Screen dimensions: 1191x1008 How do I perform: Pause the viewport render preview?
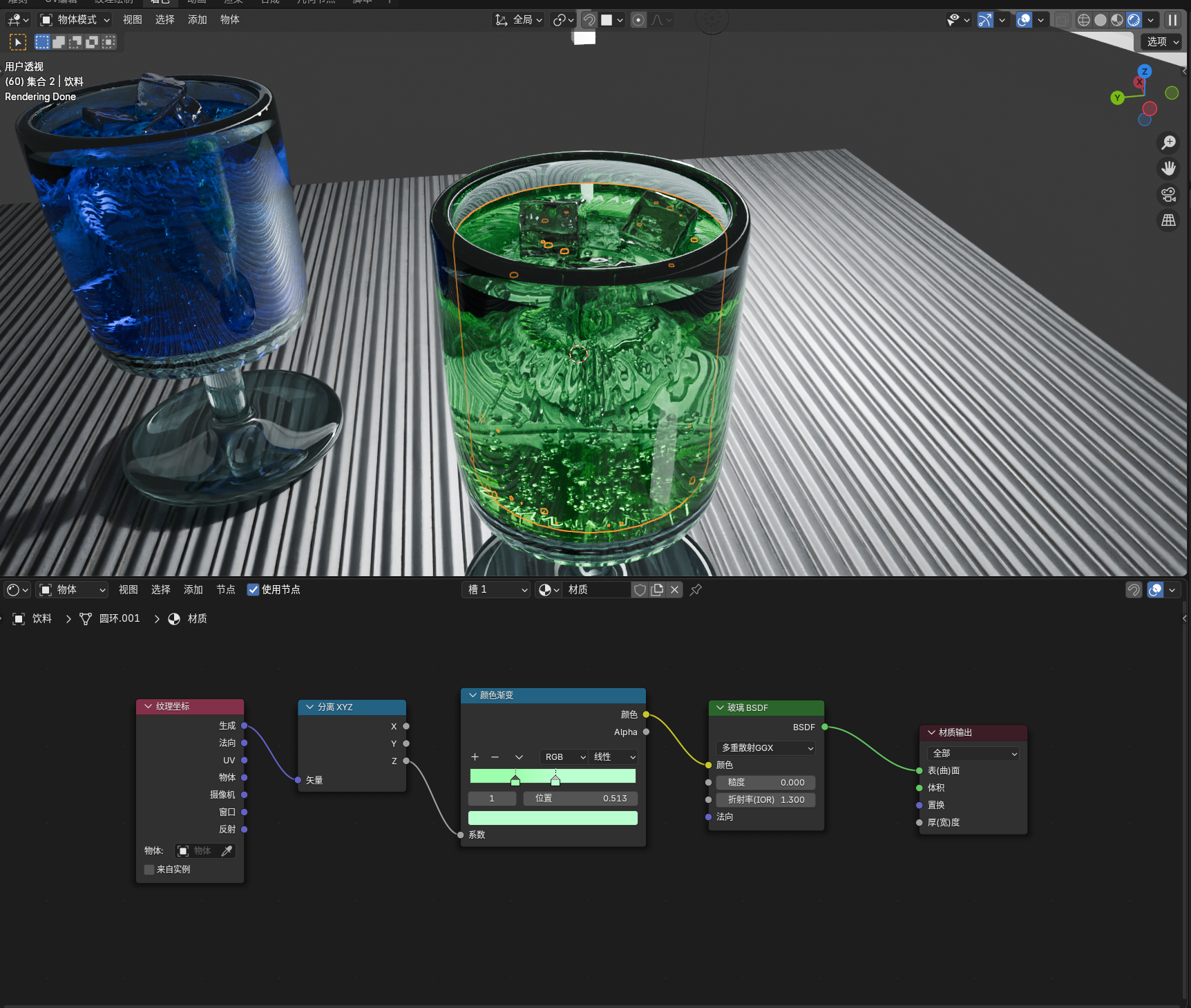(x=1172, y=20)
